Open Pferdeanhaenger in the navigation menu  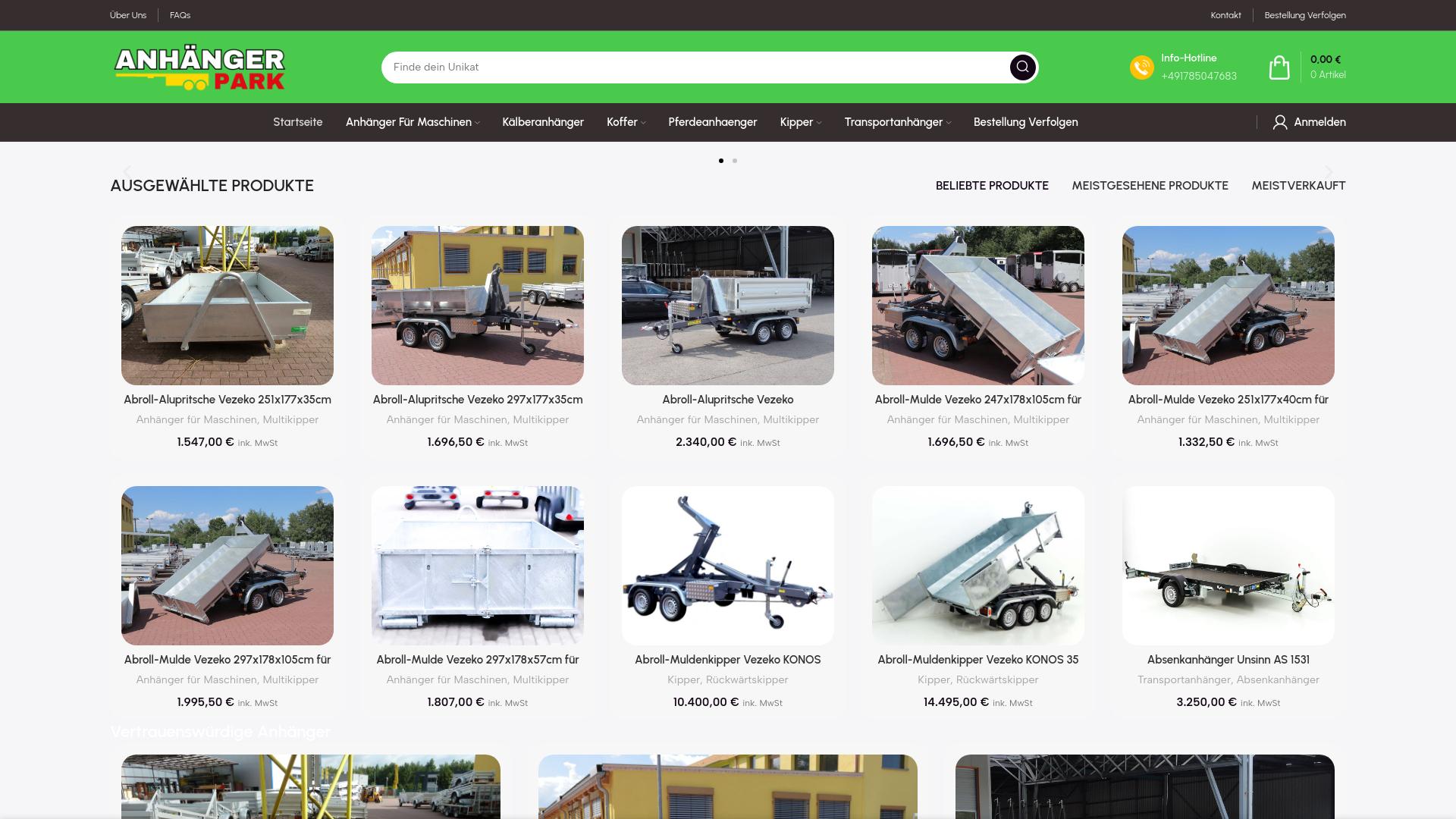712,122
